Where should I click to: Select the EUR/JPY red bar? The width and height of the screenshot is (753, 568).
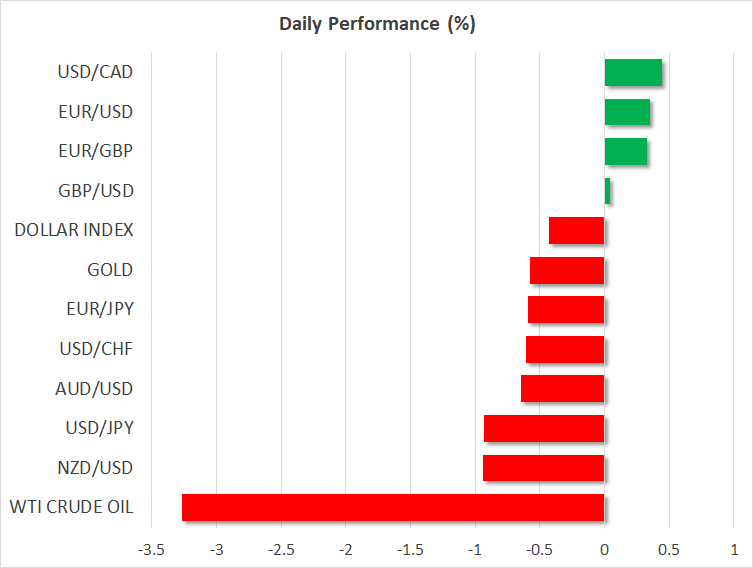pyautogui.click(x=566, y=310)
